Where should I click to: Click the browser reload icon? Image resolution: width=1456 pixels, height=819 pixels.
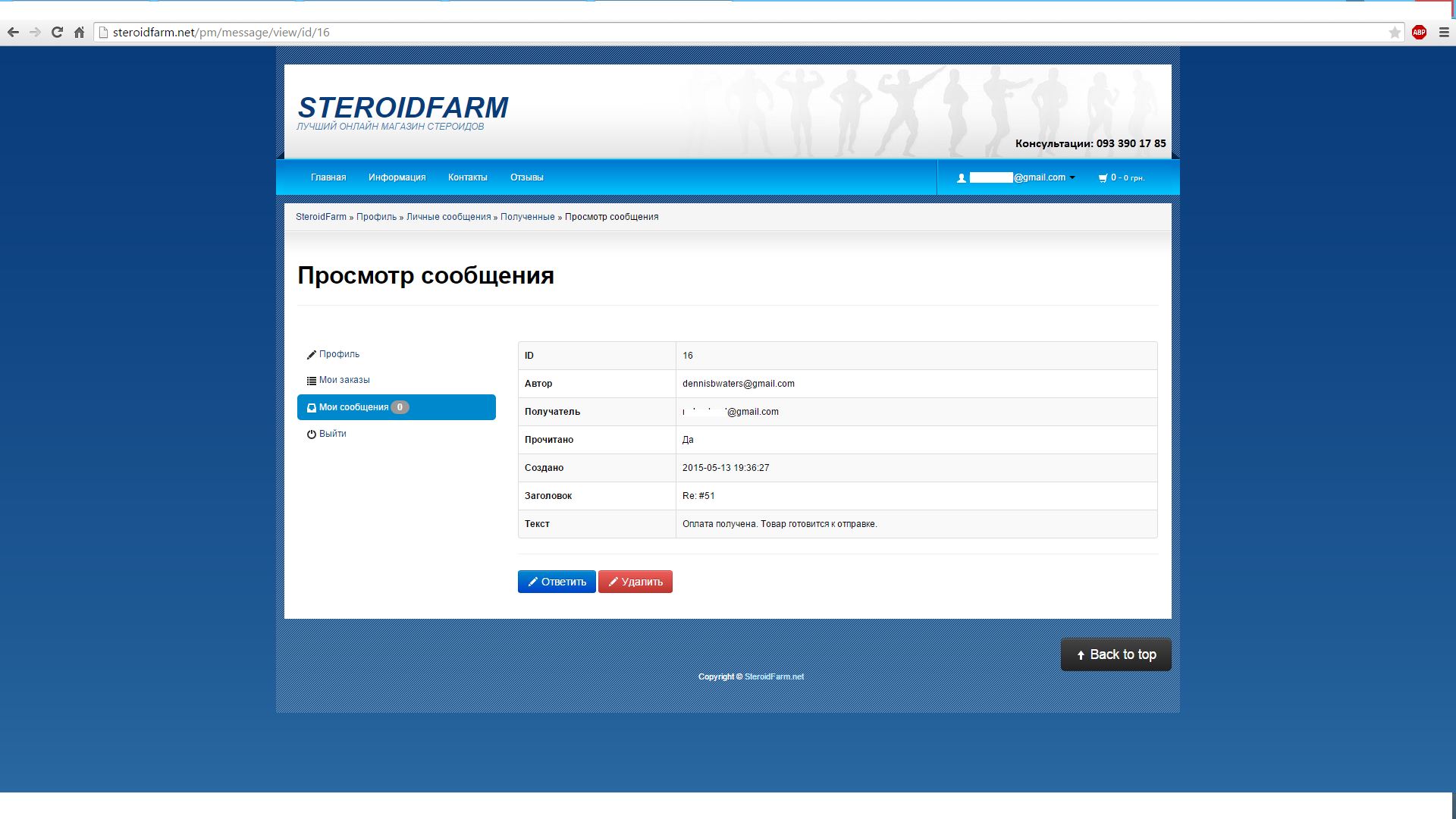point(57,32)
